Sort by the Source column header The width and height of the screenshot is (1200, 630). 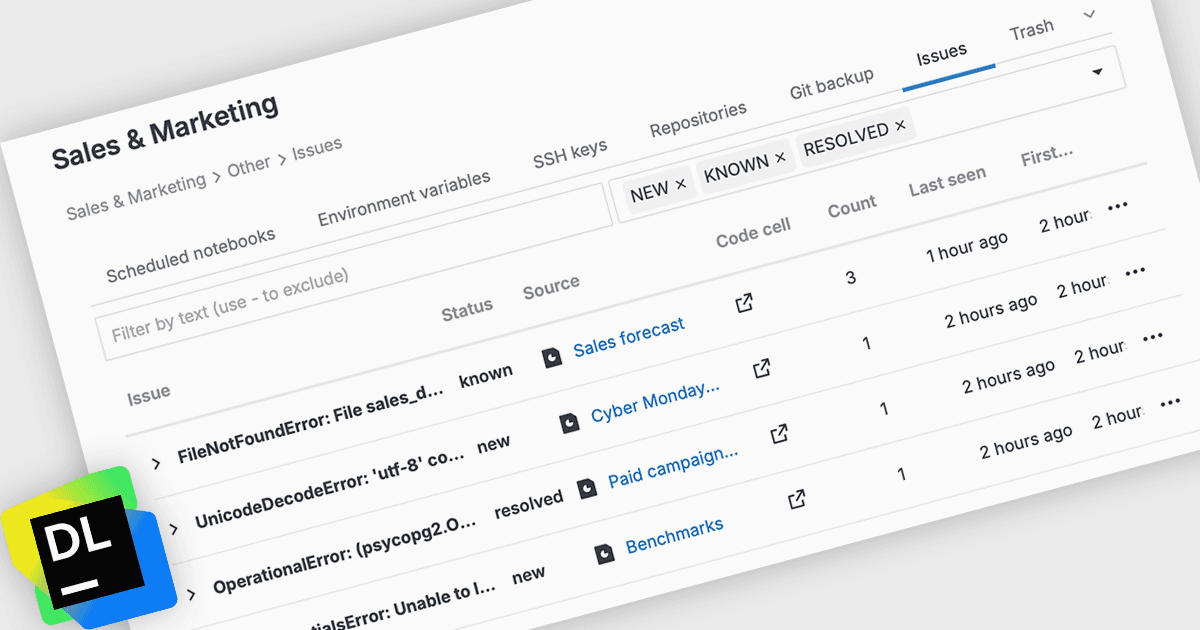click(551, 289)
